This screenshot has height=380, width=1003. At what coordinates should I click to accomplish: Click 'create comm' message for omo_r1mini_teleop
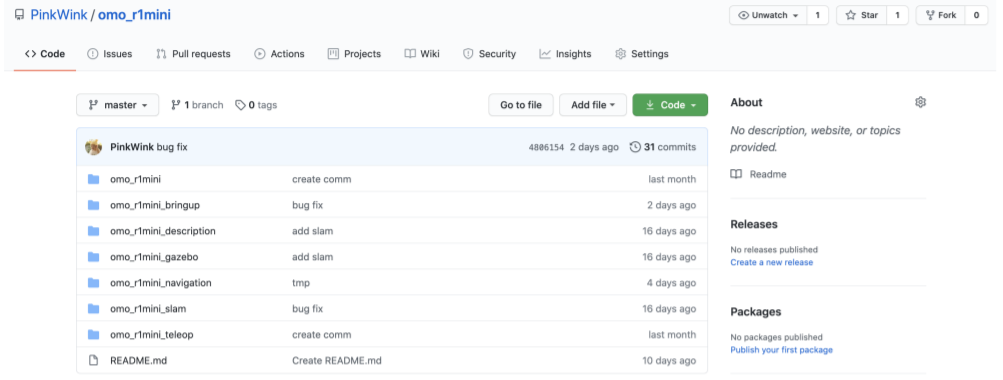322,335
